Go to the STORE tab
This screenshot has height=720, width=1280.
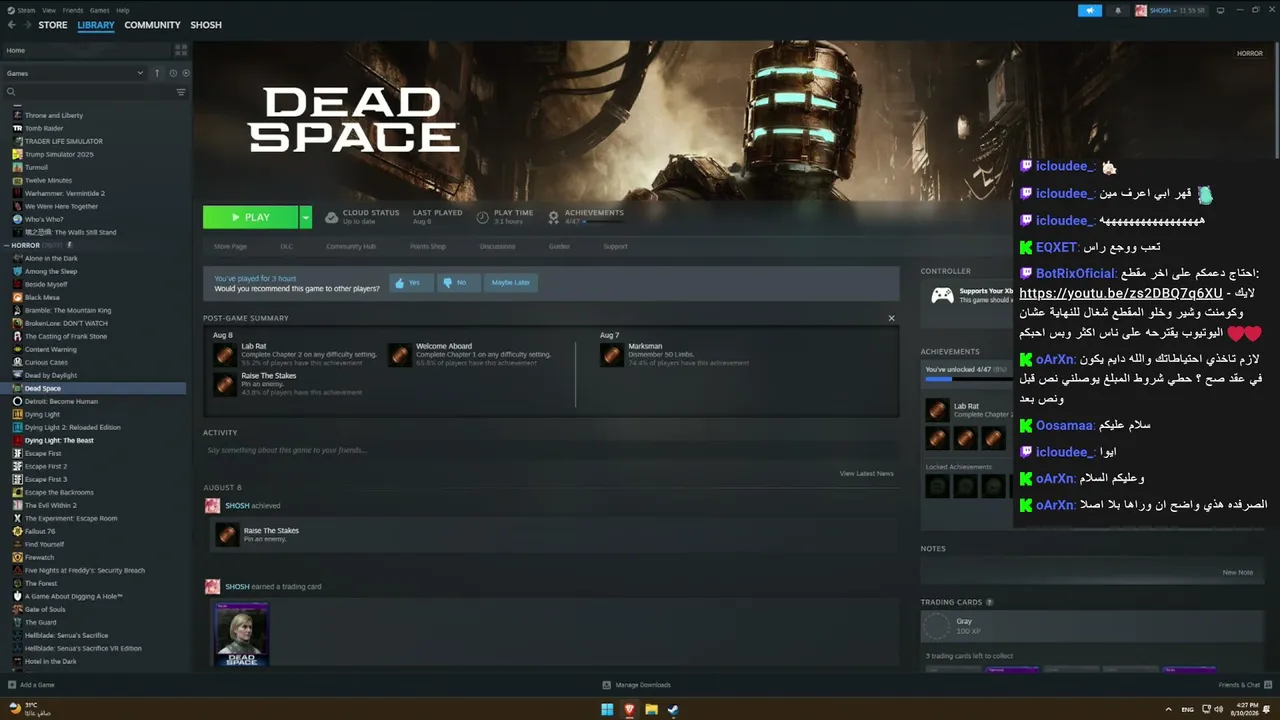click(x=53, y=25)
